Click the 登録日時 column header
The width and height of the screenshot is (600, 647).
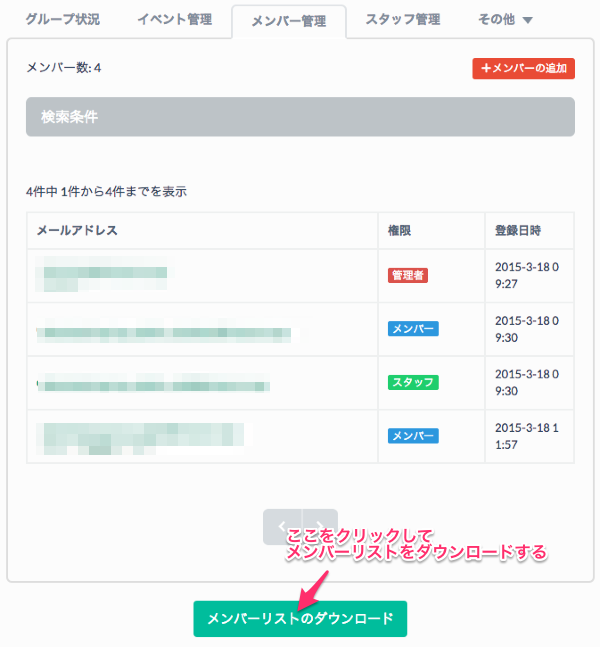click(x=517, y=230)
